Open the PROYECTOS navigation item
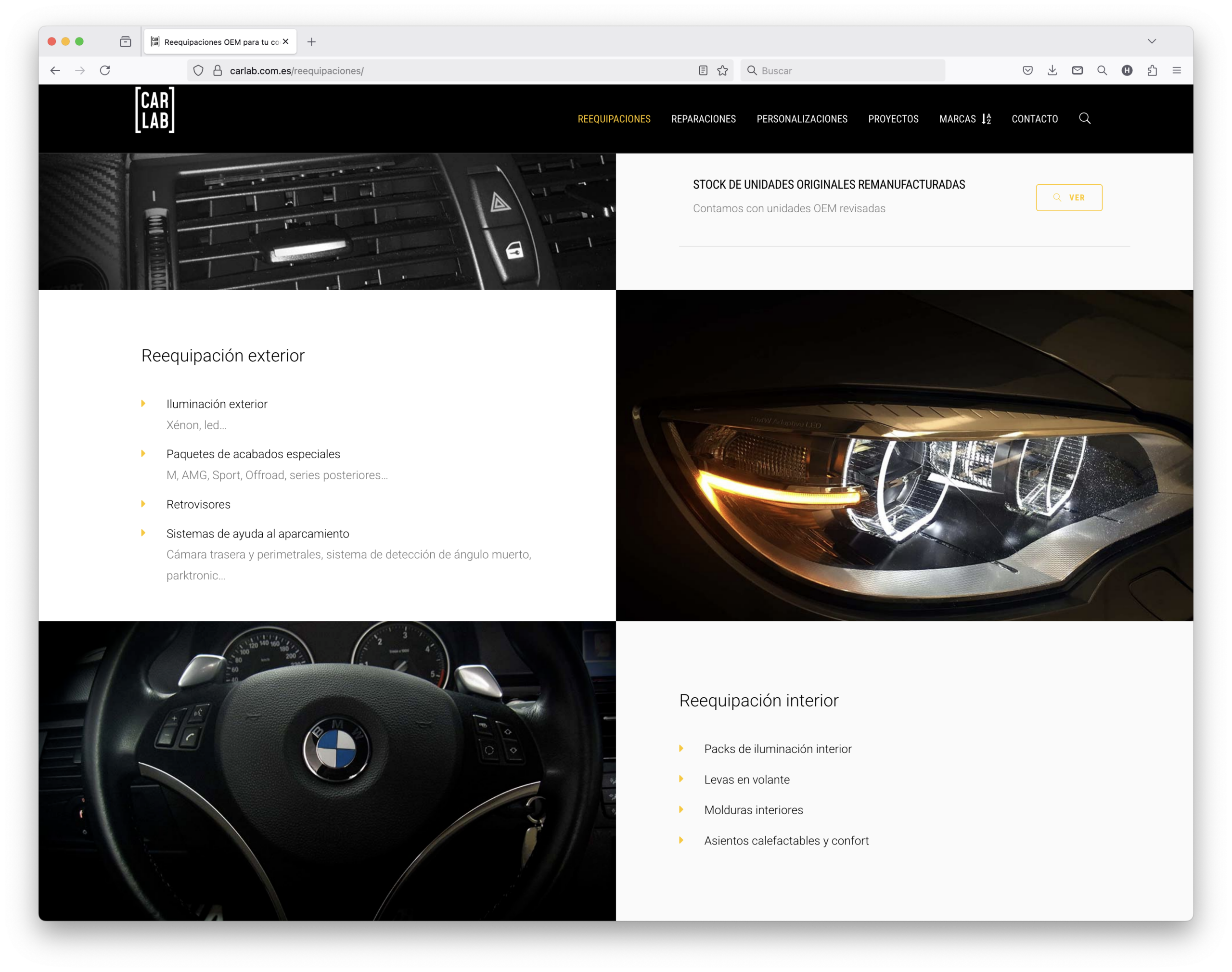This screenshot has width=1232, height=972. click(x=893, y=119)
